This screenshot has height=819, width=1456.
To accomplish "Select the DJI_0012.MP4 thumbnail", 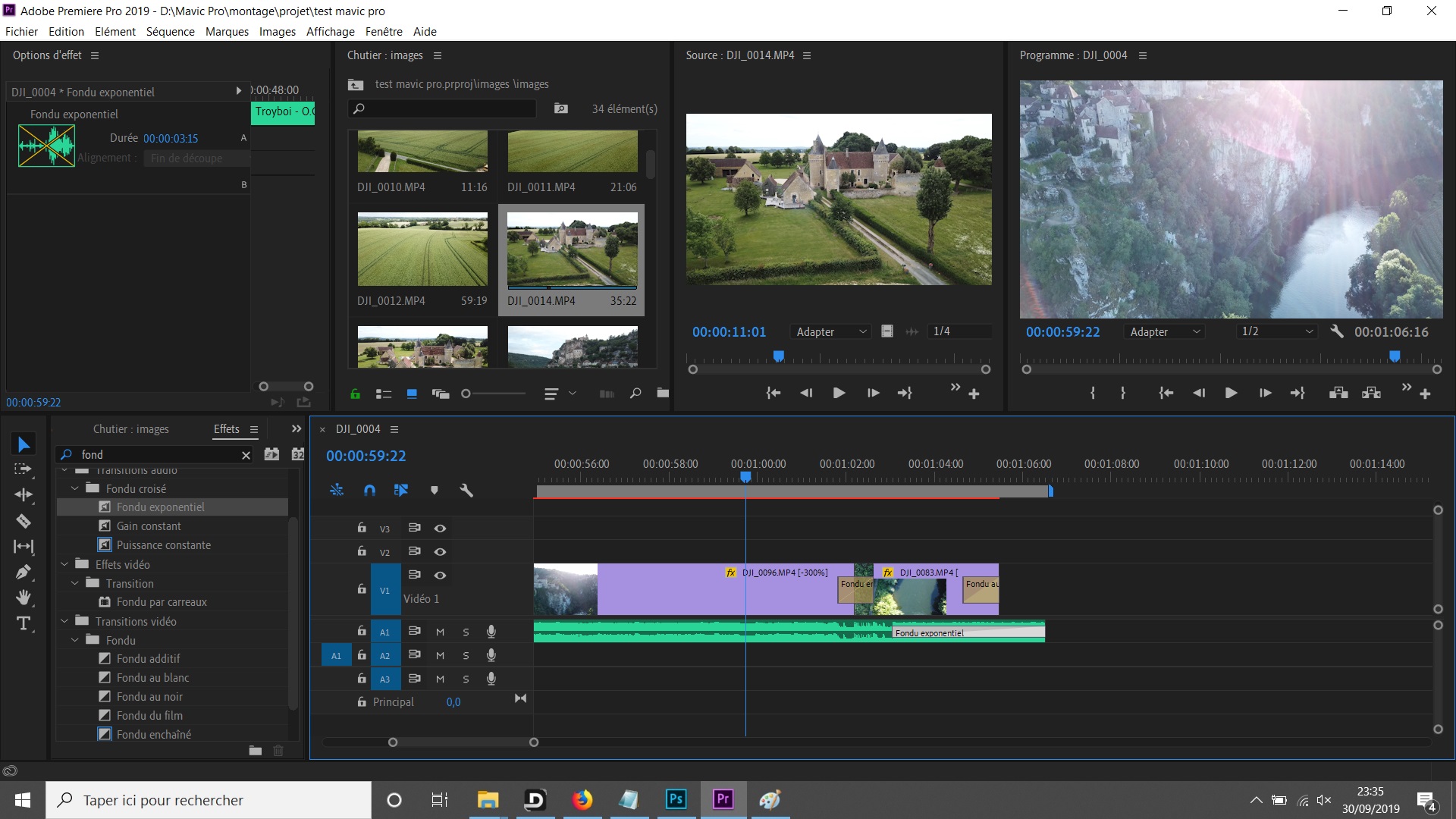I will tap(422, 249).
